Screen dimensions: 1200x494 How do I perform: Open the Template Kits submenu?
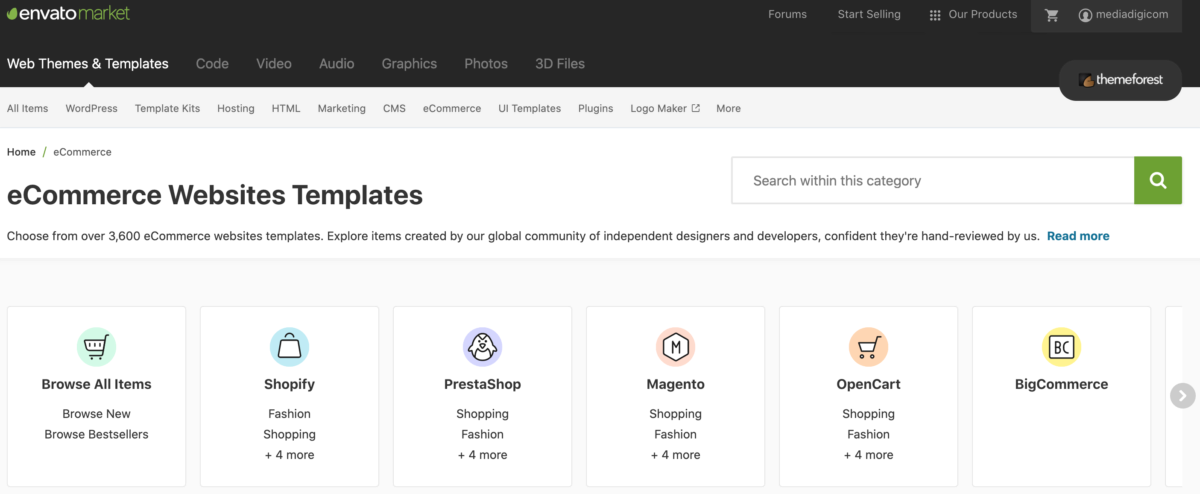tap(167, 108)
